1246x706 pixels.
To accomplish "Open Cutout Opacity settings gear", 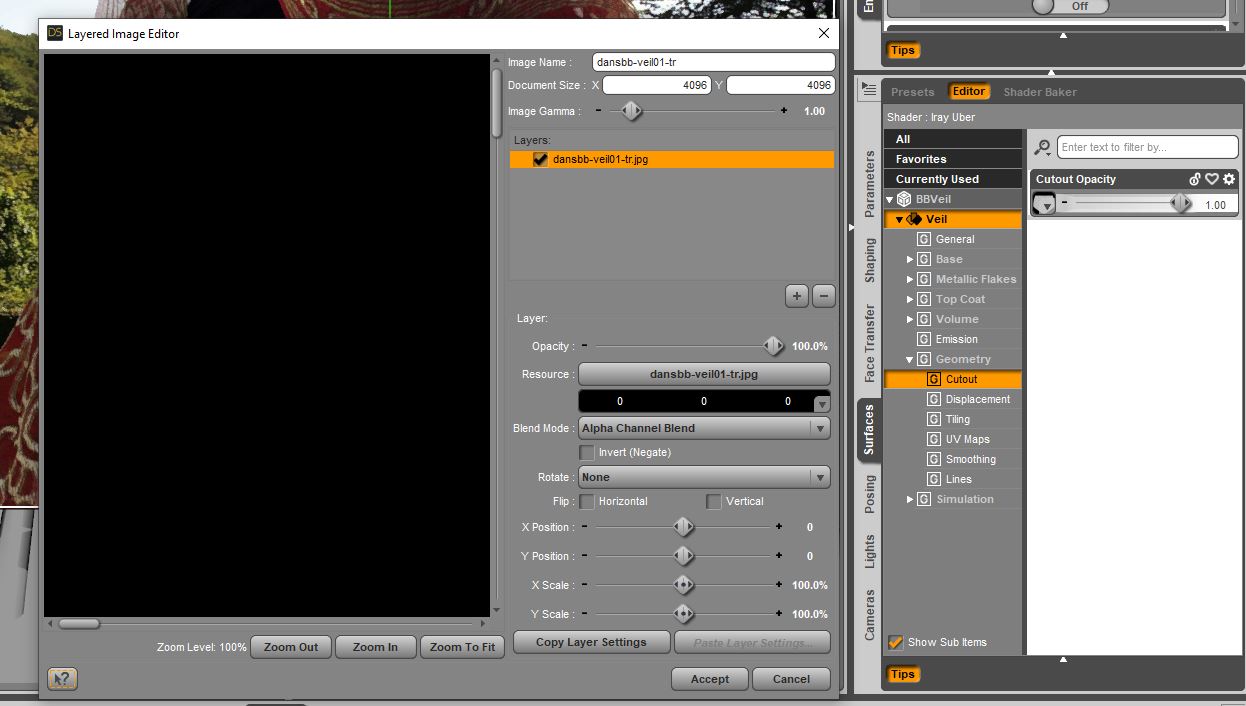I will tap(1229, 179).
